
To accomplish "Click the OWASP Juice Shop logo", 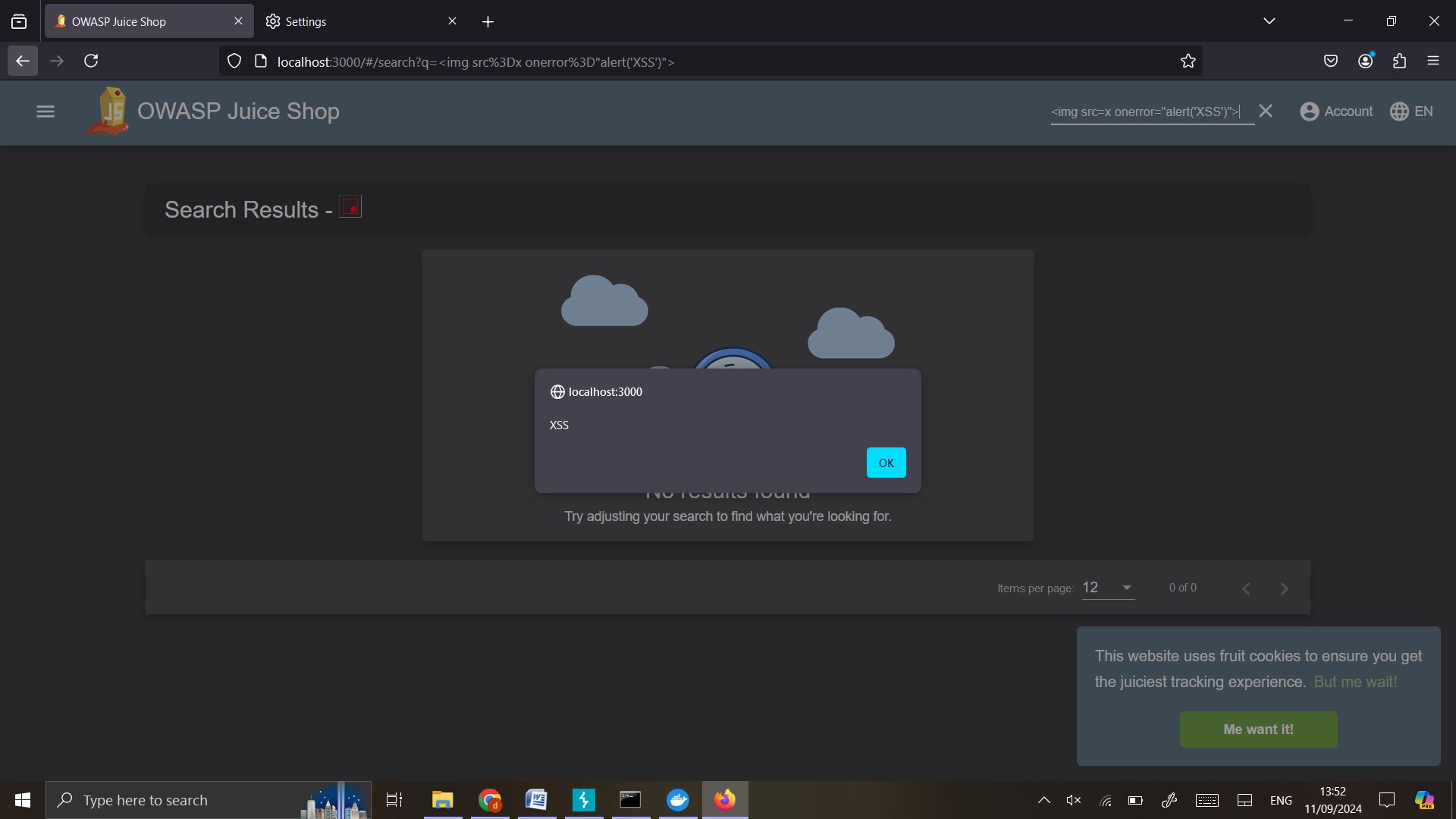I will point(108,111).
